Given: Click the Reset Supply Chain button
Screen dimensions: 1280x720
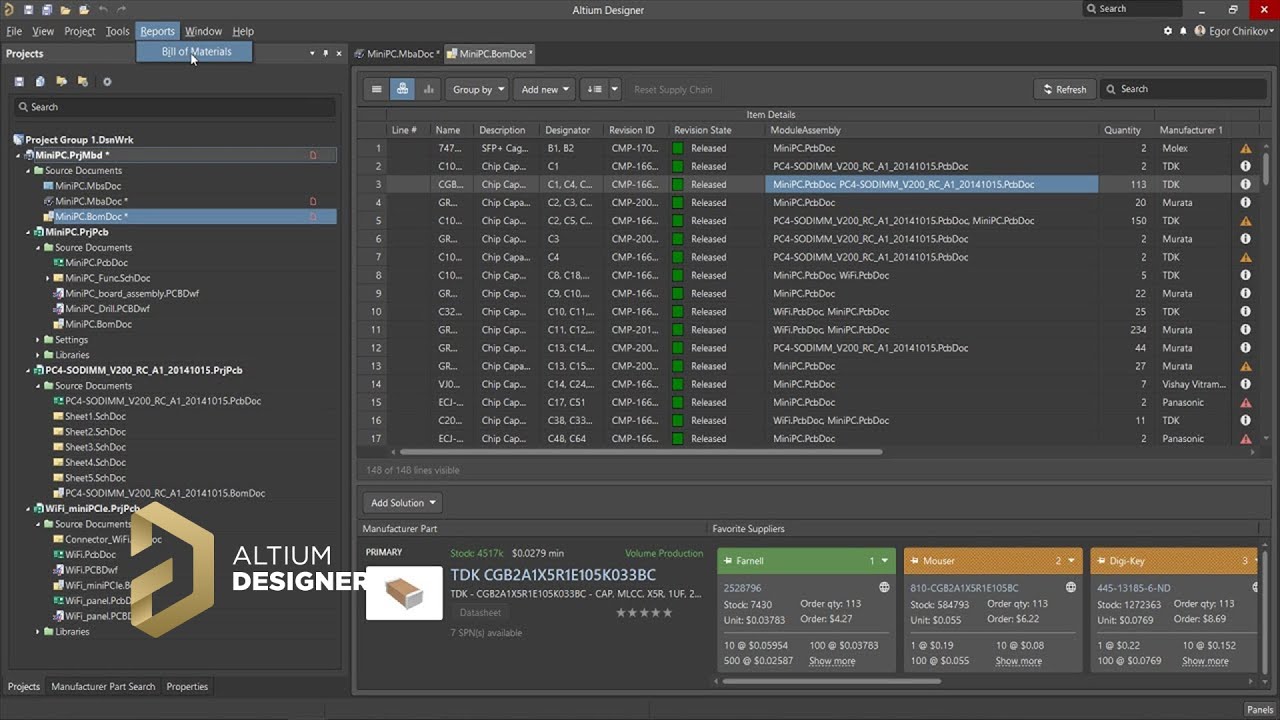Looking at the screenshot, I should pyautogui.click(x=673, y=89).
